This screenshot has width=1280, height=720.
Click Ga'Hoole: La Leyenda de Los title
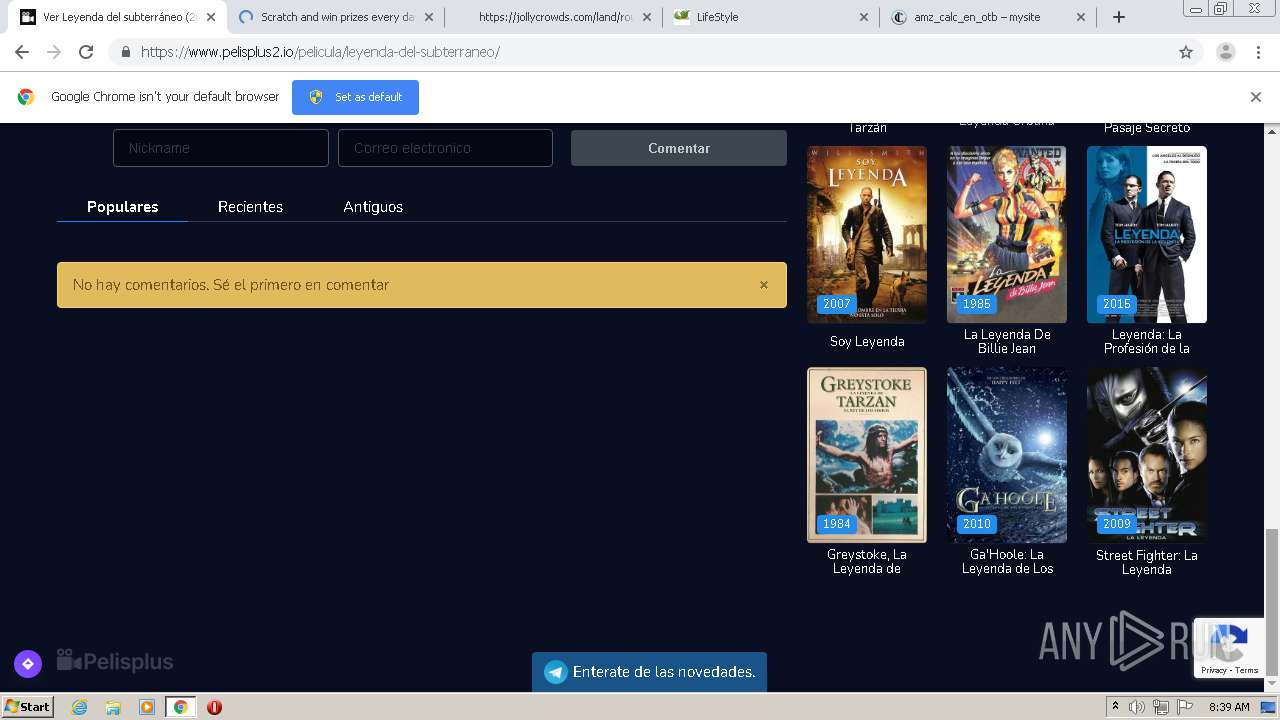[1007, 562]
